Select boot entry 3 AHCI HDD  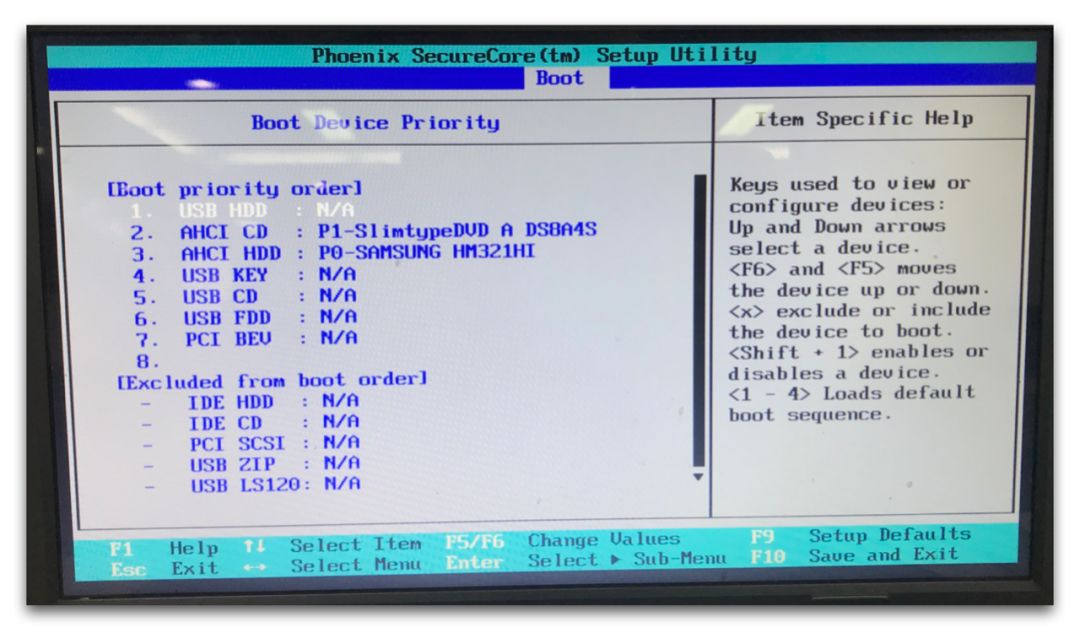pyautogui.click(x=333, y=253)
